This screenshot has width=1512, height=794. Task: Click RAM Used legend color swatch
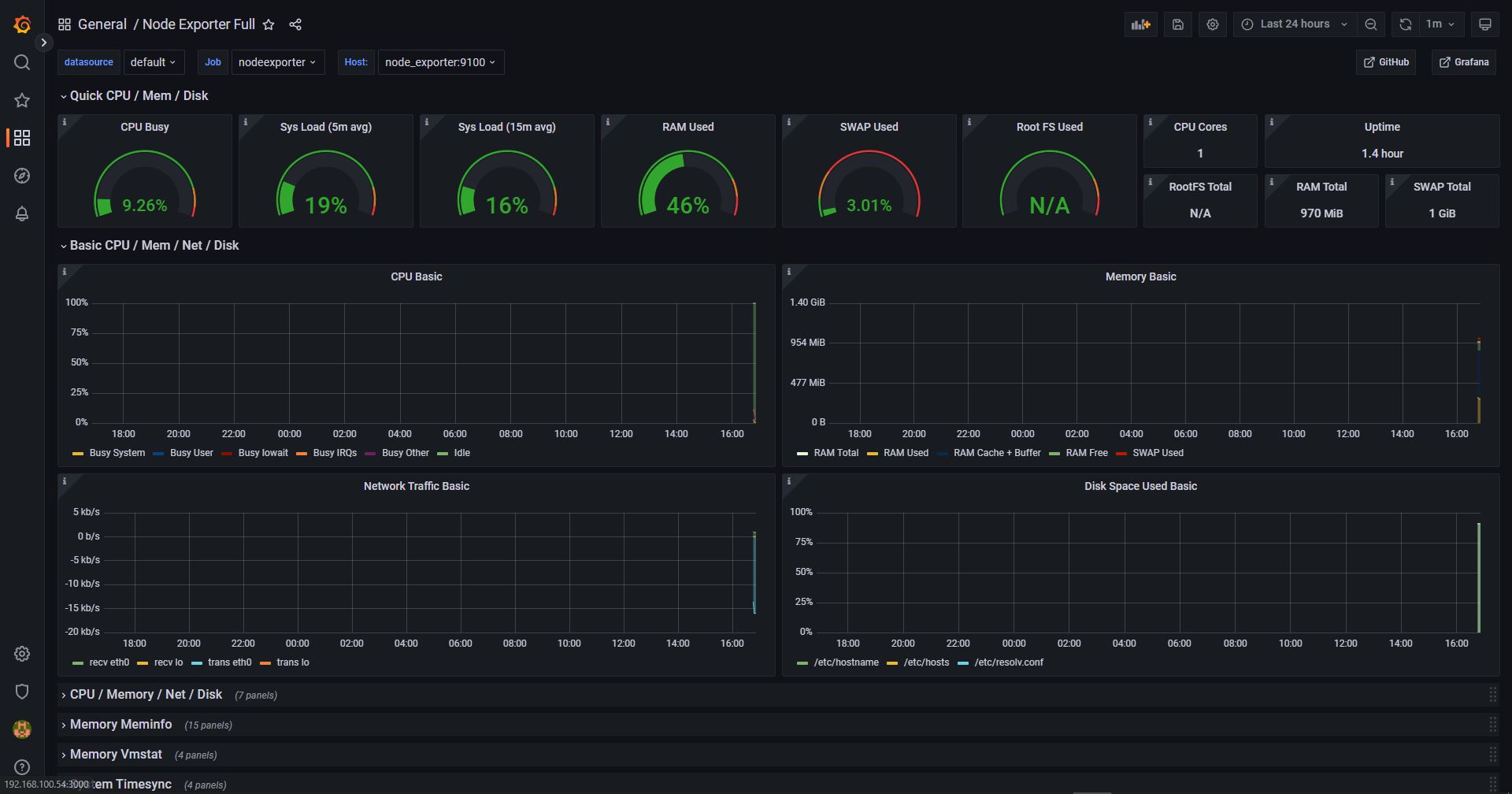(873, 454)
